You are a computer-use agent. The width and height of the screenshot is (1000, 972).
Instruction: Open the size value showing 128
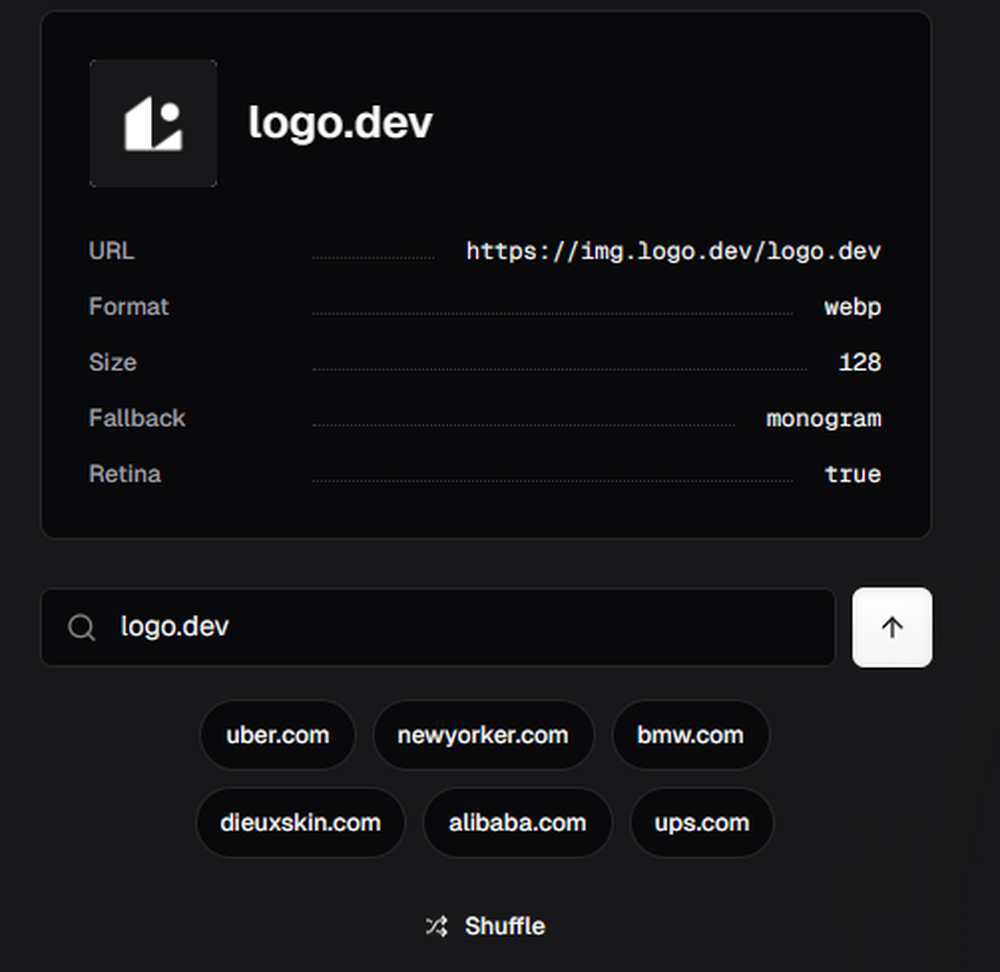860,362
